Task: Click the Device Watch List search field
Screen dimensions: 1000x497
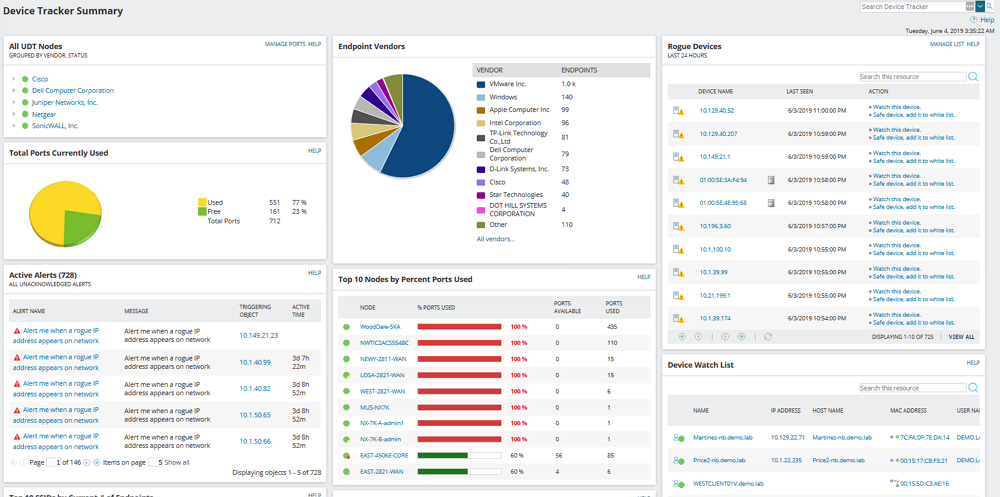Action: pyautogui.click(x=913, y=388)
